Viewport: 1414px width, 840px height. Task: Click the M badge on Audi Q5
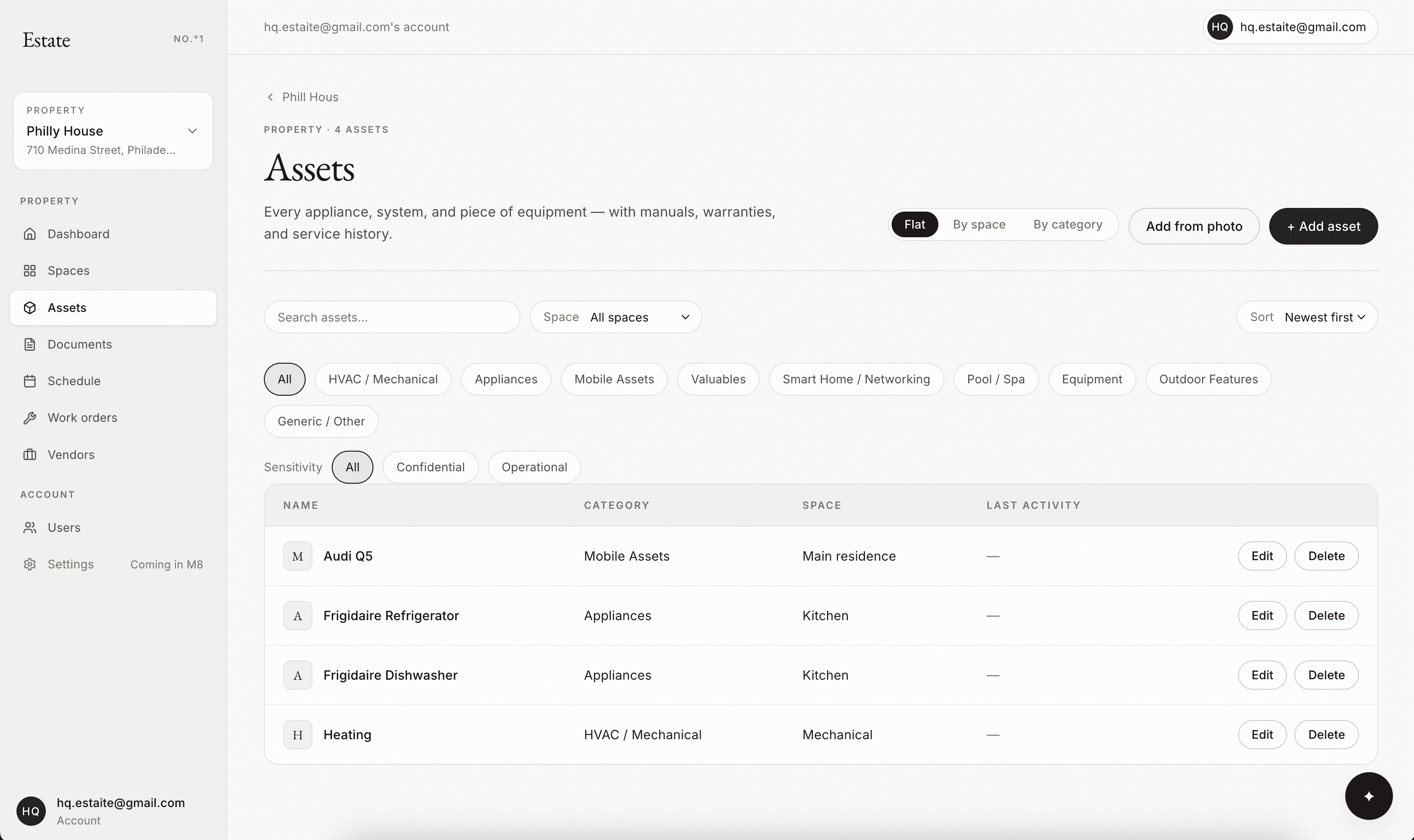click(298, 556)
